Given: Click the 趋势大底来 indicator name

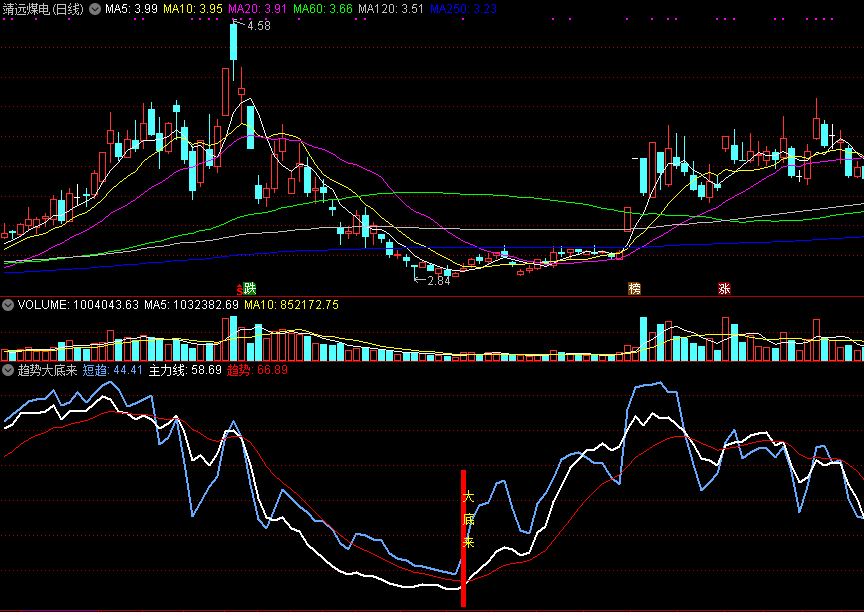Looking at the screenshot, I should tap(47, 370).
